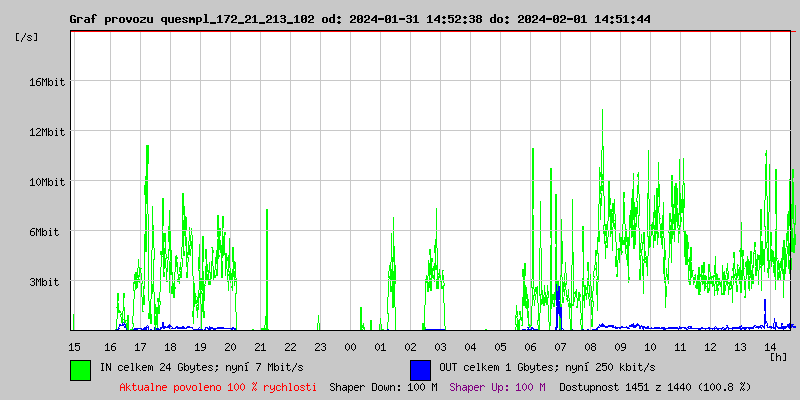The image size is (800, 400).
Task: Select hour 00 on the time axis
Action: coord(350,346)
